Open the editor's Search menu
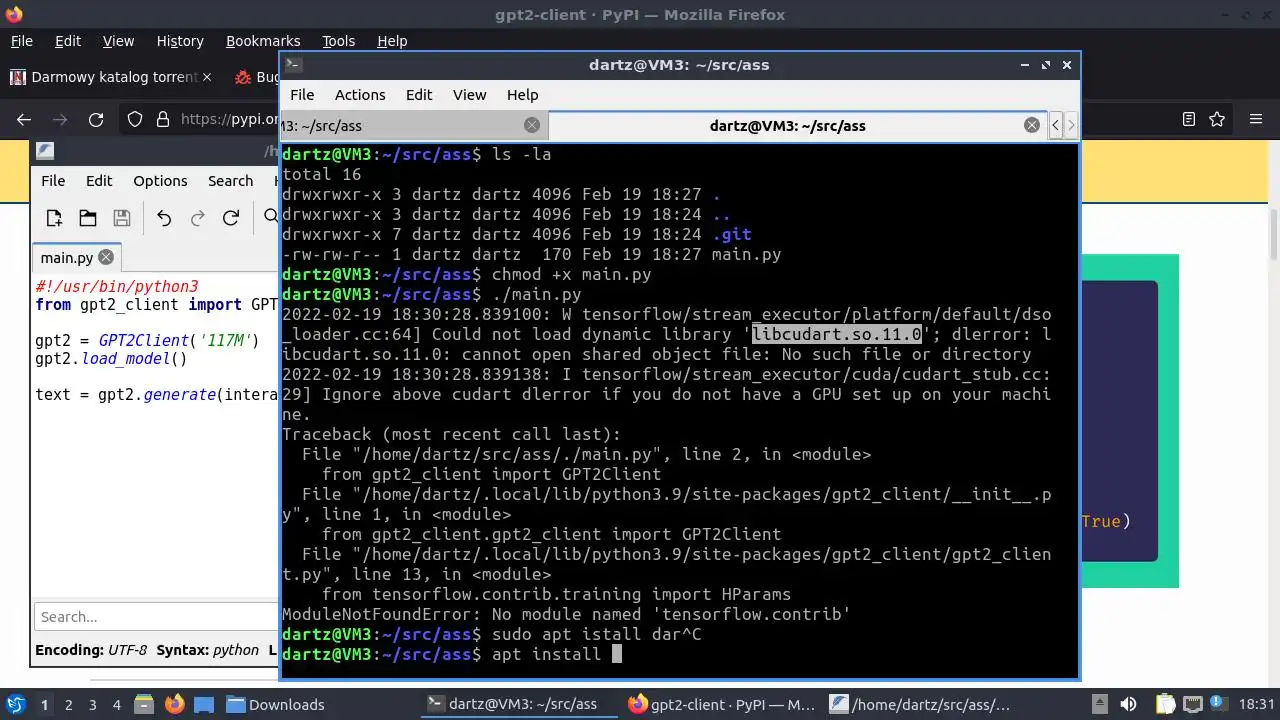Screen dimensions: 1280x720 coord(230,181)
